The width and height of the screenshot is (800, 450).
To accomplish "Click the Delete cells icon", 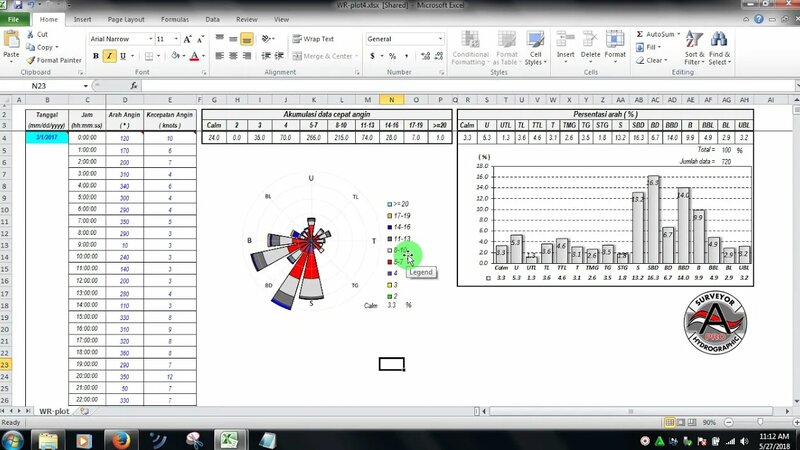I will click(x=590, y=40).
